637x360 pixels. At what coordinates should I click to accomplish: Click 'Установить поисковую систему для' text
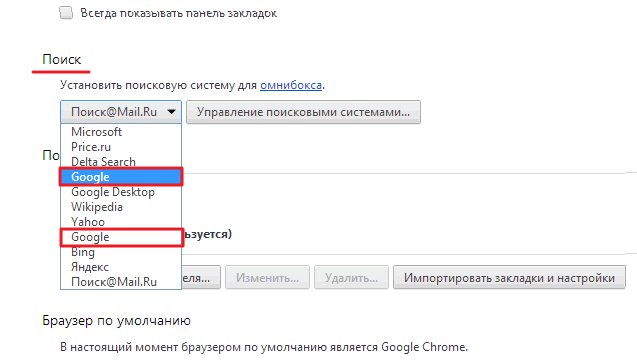pyautogui.click(x=158, y=85)
